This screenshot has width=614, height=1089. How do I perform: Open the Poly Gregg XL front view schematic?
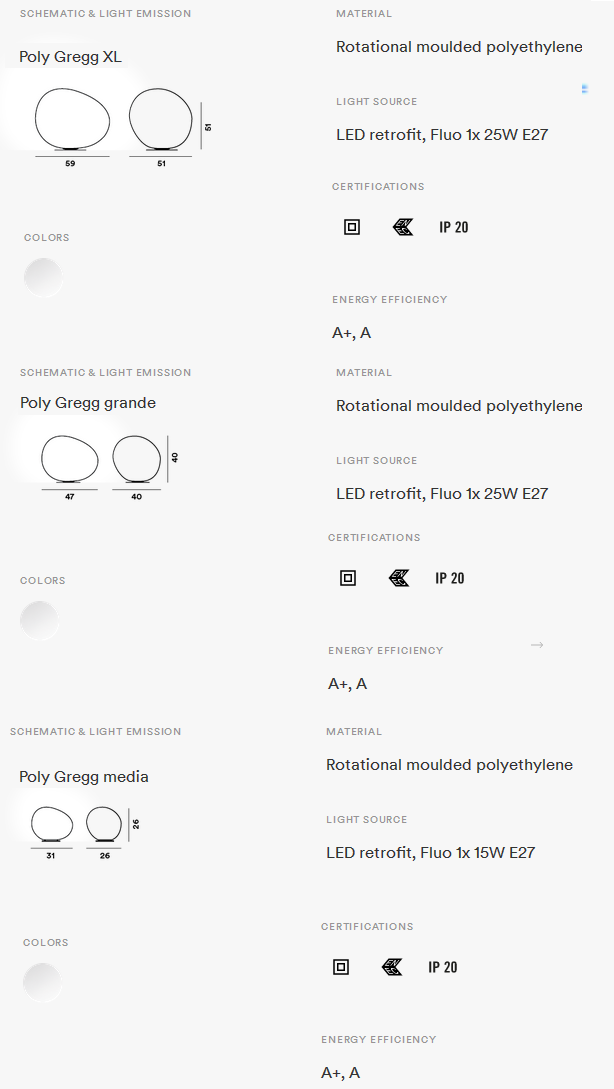coord(72,124)
